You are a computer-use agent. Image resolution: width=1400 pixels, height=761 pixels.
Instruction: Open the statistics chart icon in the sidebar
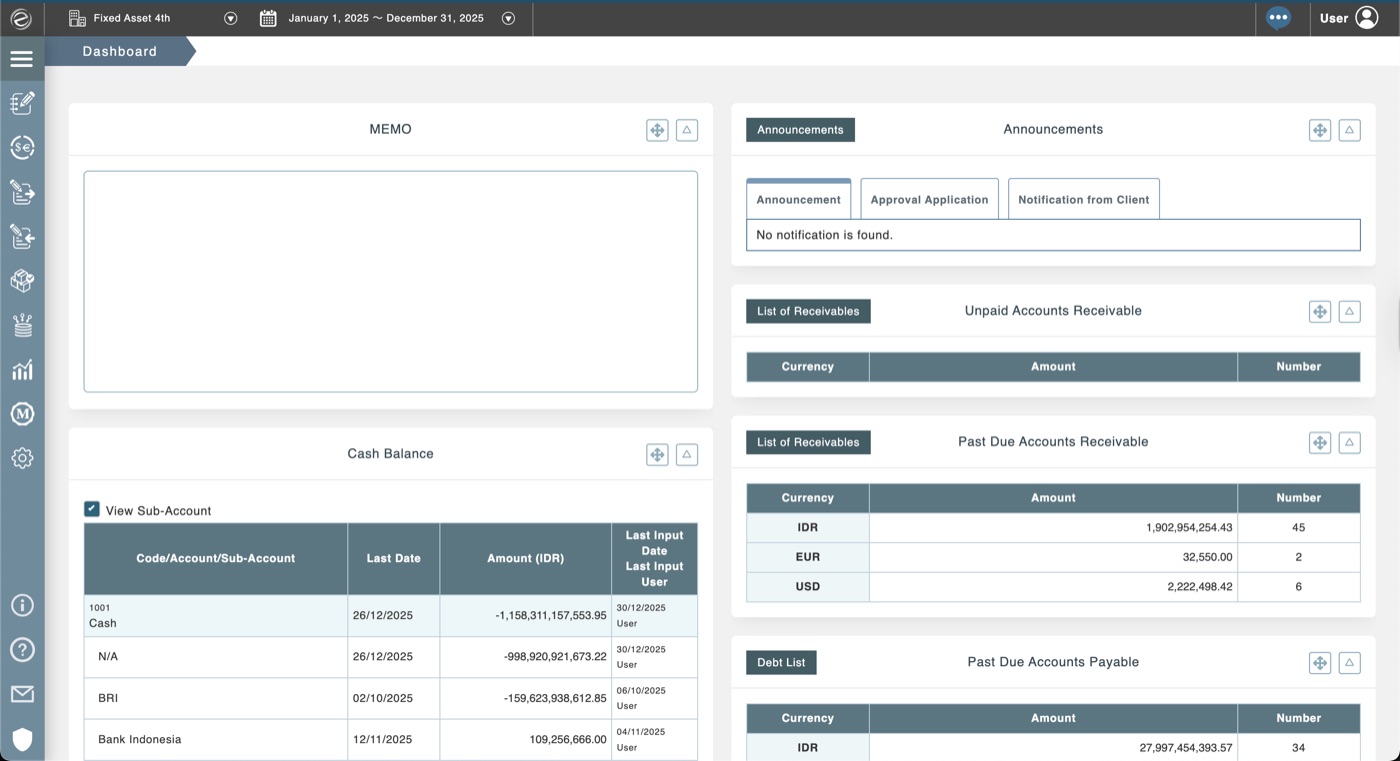pyautogui.click(x=22, y=369)
